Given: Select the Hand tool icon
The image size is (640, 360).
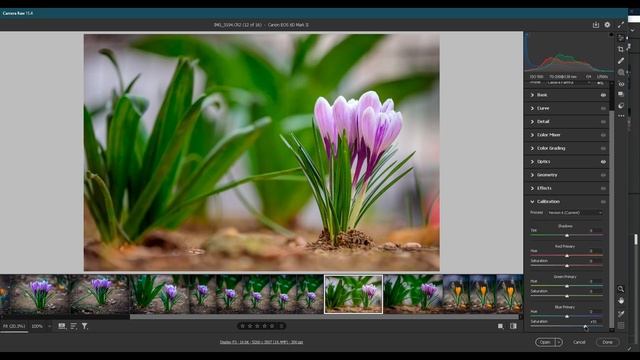Looking at the screenshot, I should 621,301.
